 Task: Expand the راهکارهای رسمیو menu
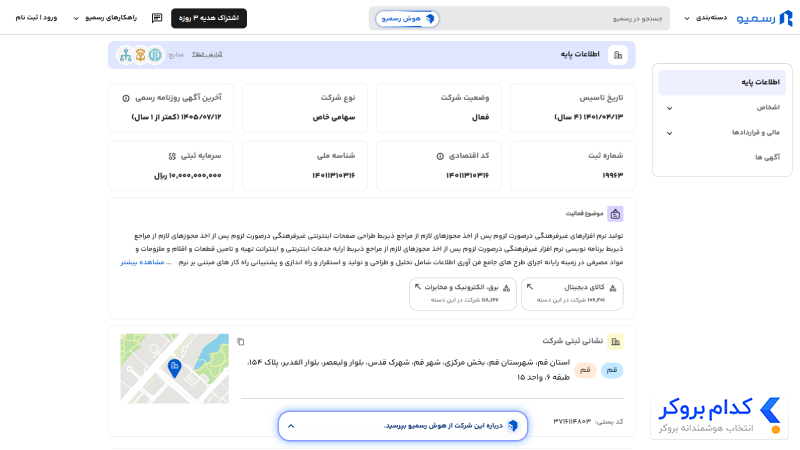105,18
